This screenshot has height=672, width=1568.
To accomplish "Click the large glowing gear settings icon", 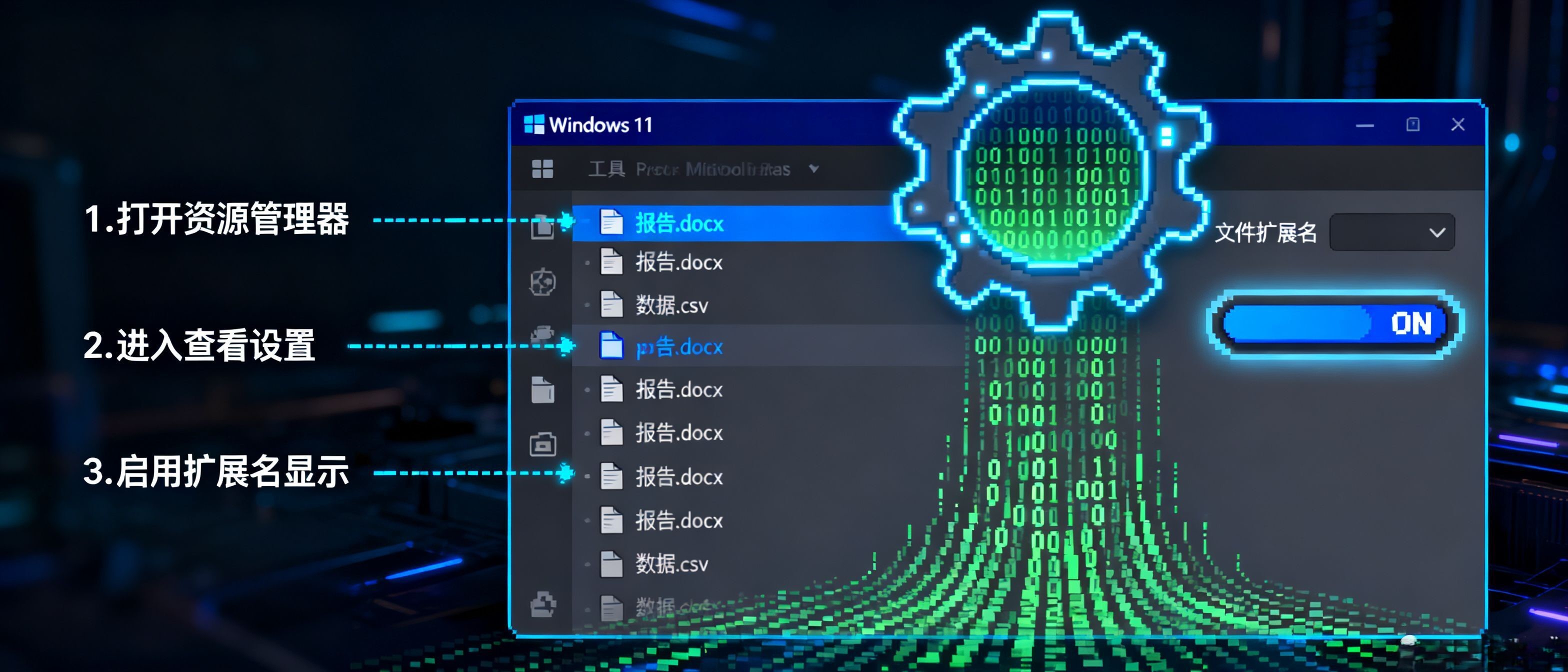I will point(1052,173).
